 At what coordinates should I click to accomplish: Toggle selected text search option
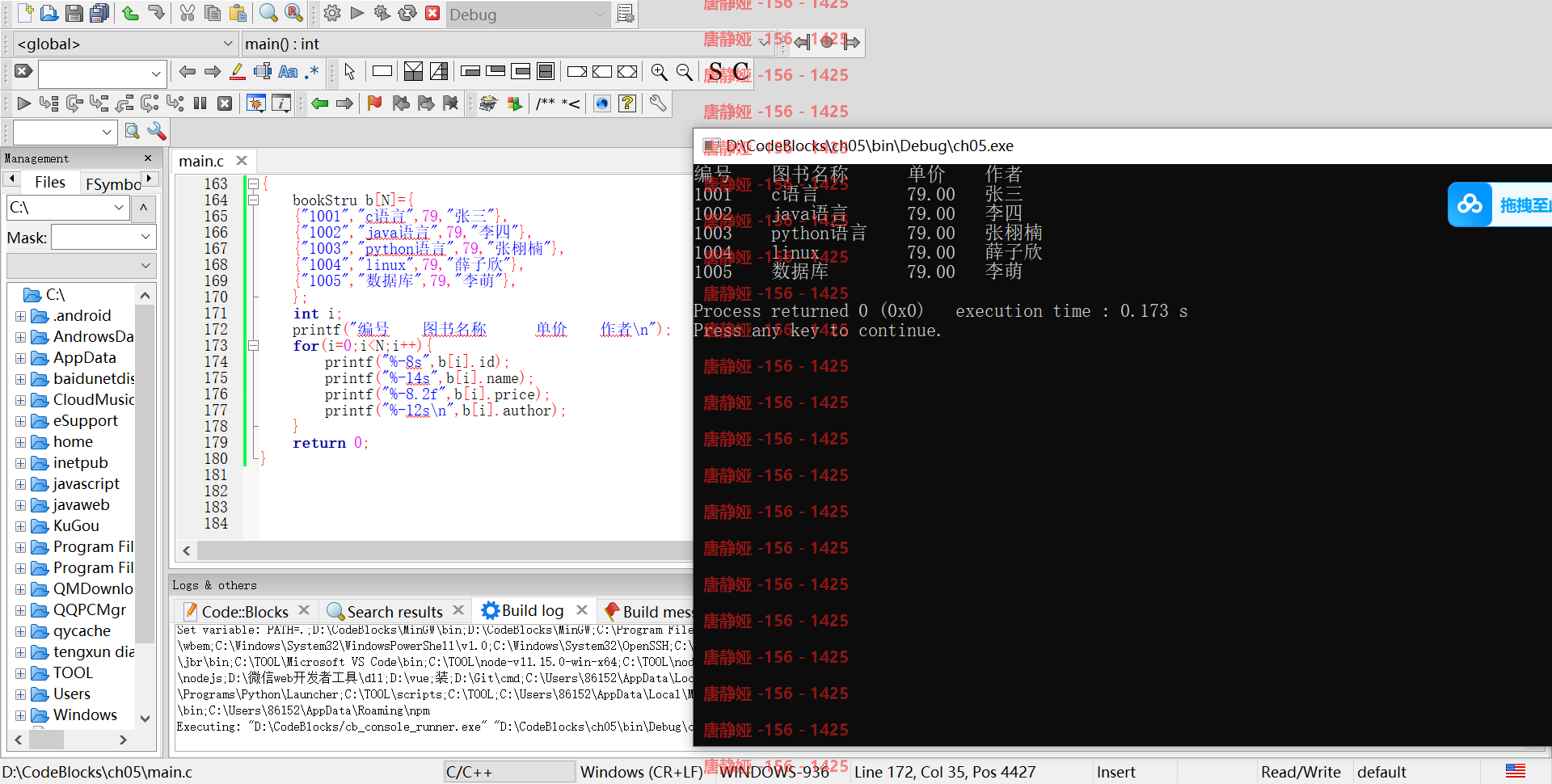[263, 72]
